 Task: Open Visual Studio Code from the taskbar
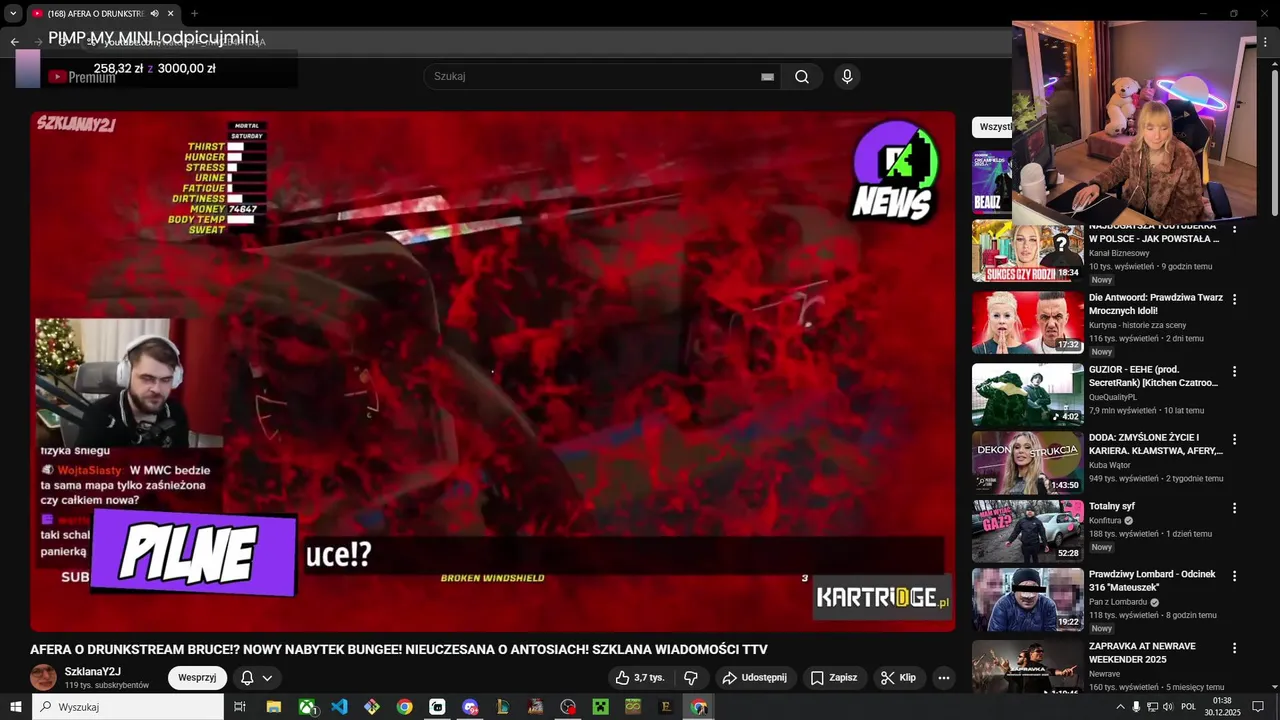[x=339, y=707]
